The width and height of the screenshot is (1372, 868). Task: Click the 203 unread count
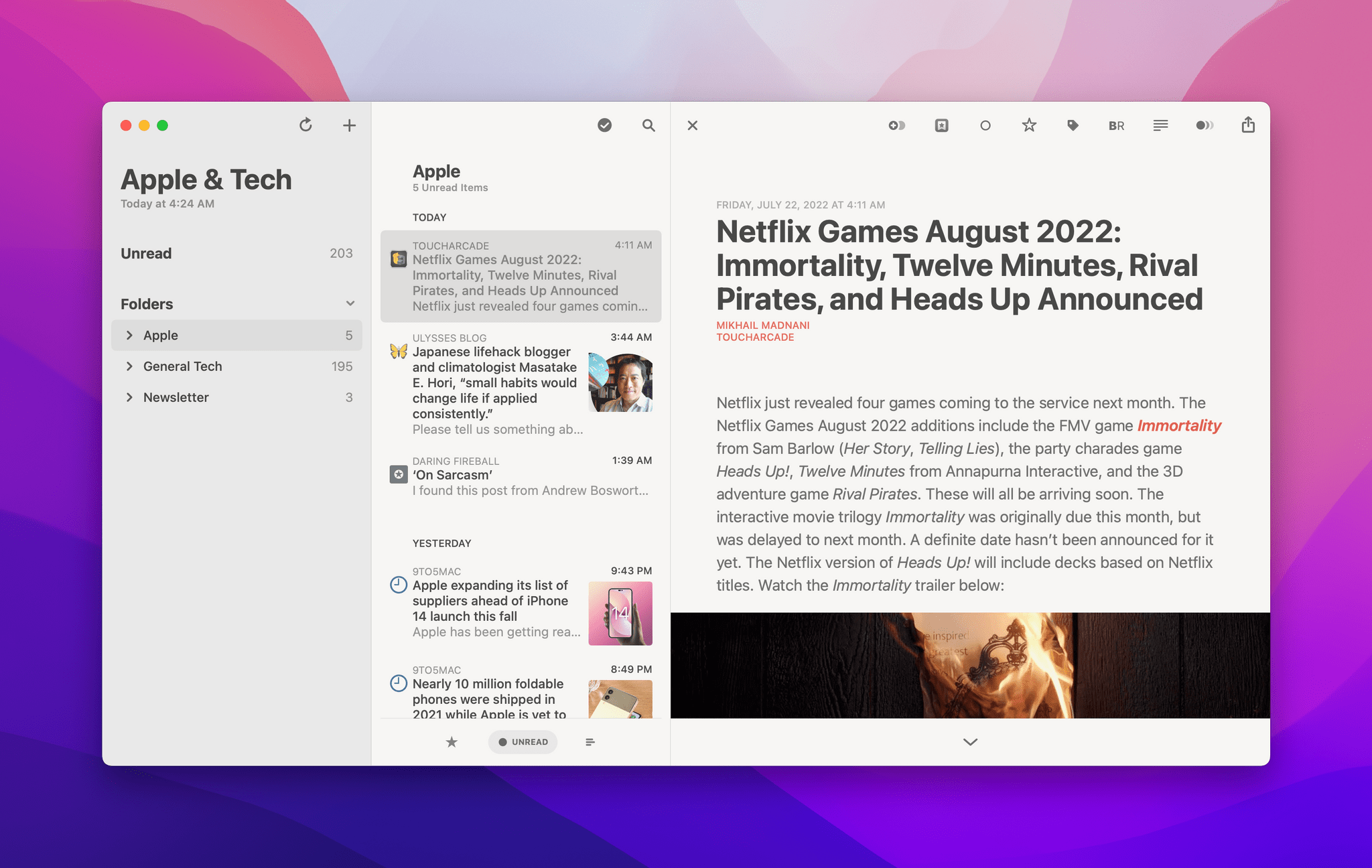tap(341, 253)
